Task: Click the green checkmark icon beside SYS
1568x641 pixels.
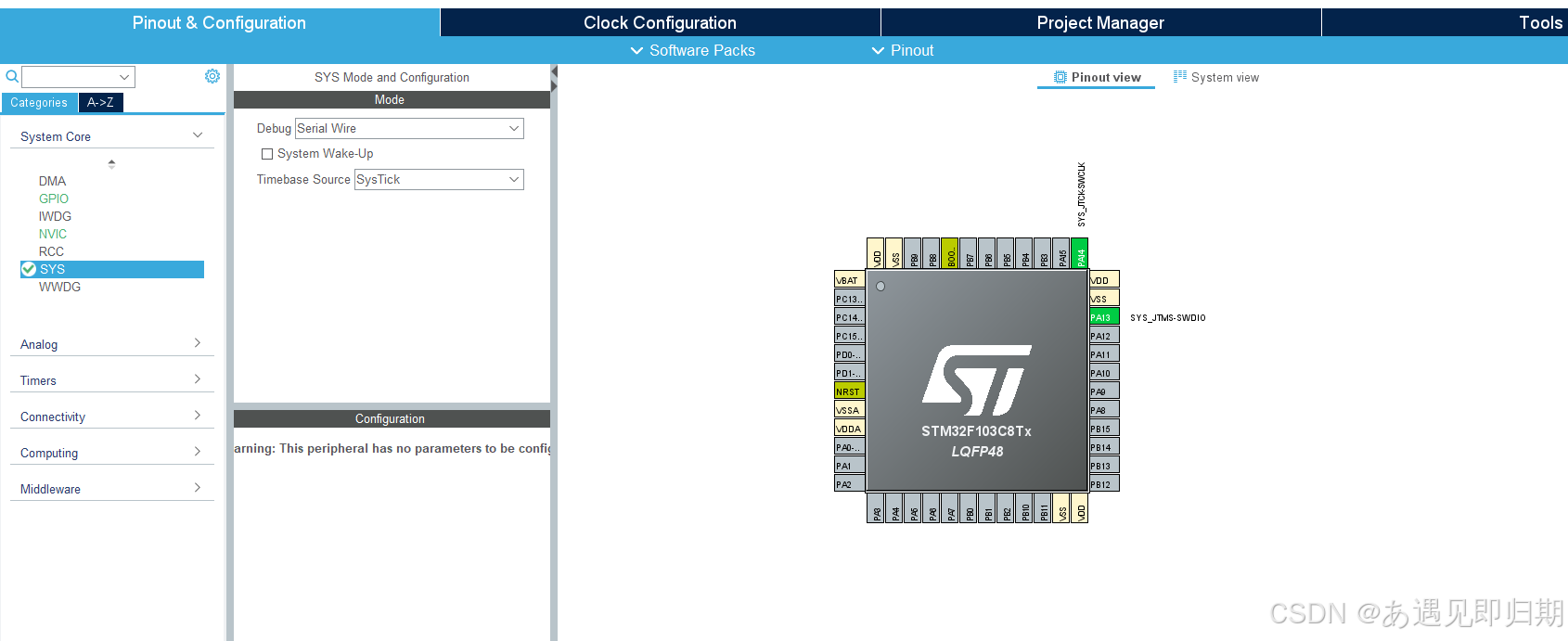Action: tap(29, 269)
